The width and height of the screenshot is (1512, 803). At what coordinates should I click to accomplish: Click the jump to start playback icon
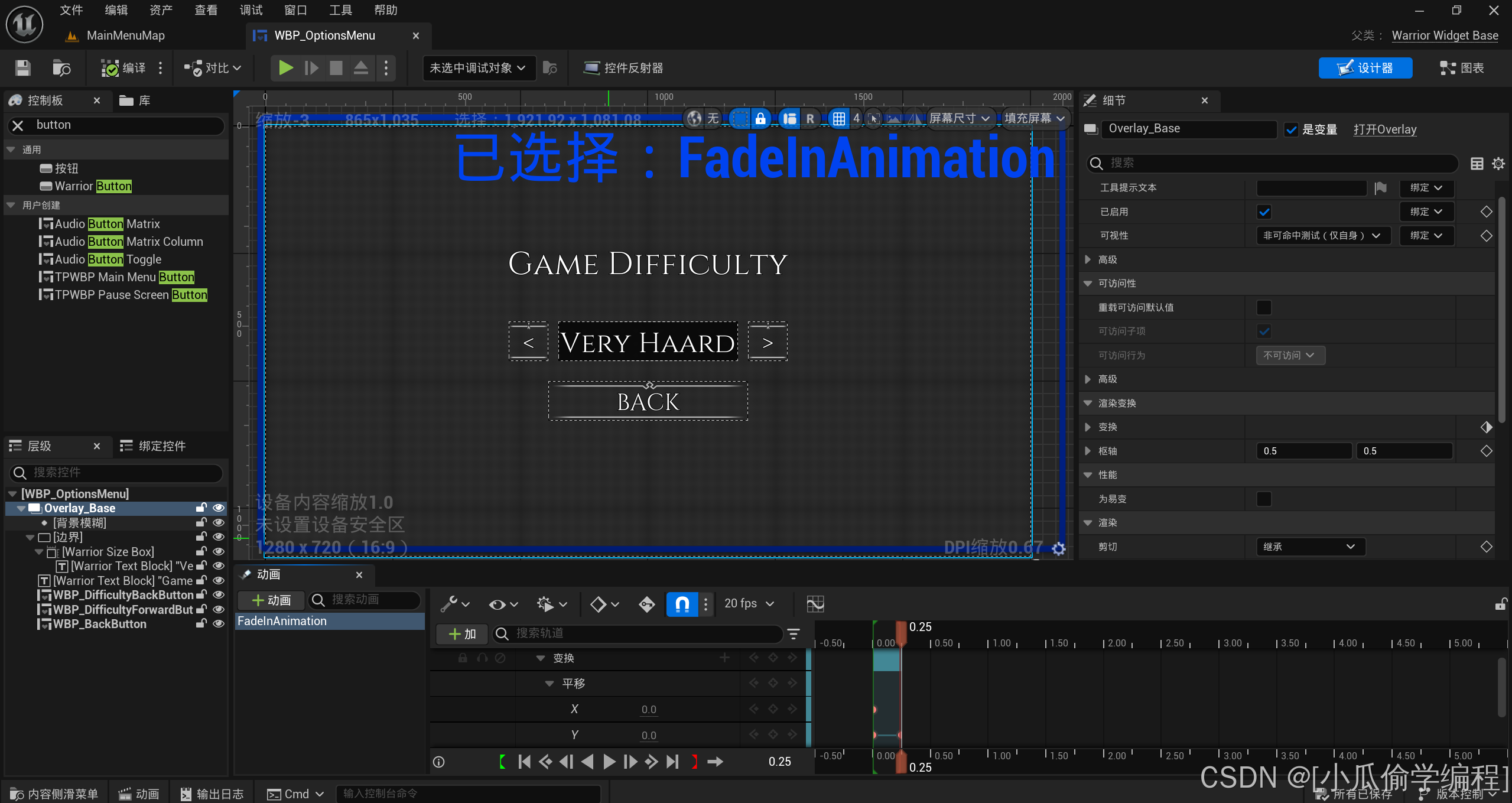coord(524,762)
